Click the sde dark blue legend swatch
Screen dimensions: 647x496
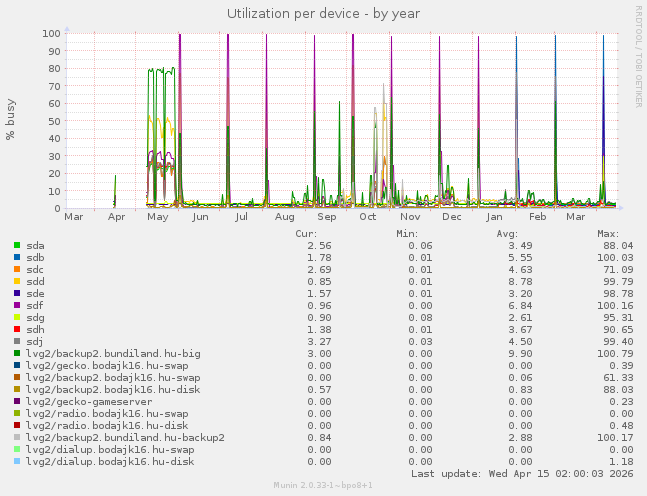(x=17, y=293)
